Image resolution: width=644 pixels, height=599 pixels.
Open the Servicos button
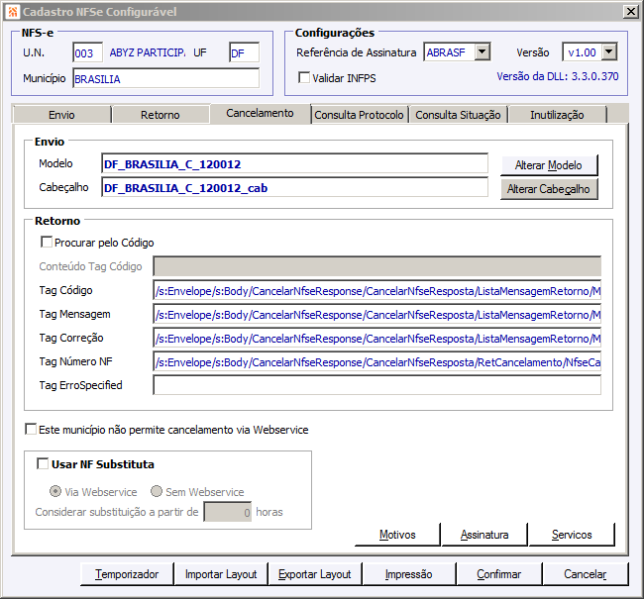572,534
